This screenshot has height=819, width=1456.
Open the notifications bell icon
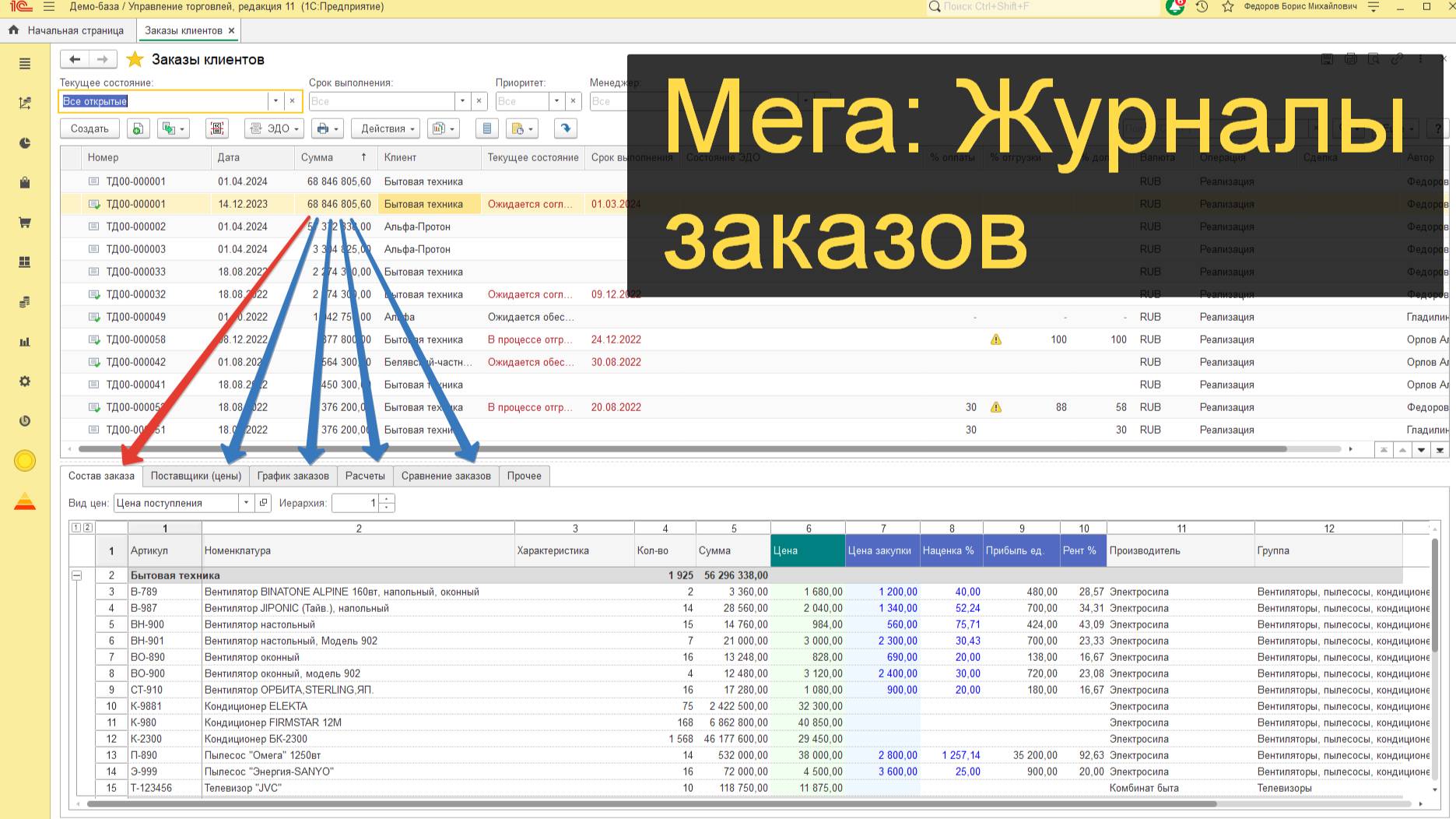click(1175, 7)
